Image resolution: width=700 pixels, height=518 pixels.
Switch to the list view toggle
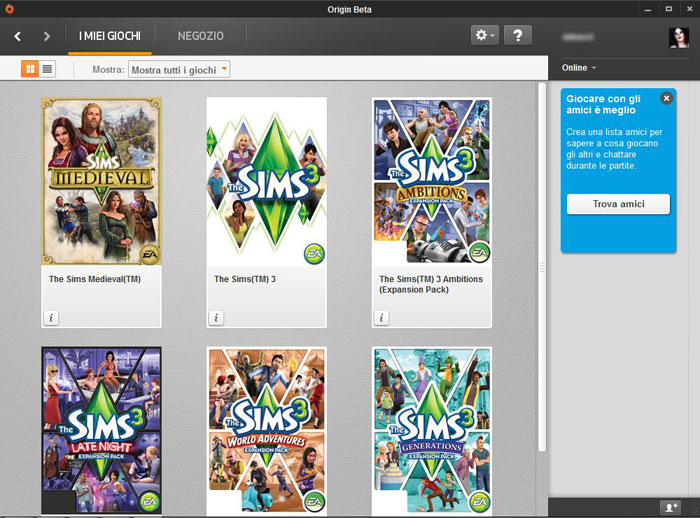pos(47,69)
